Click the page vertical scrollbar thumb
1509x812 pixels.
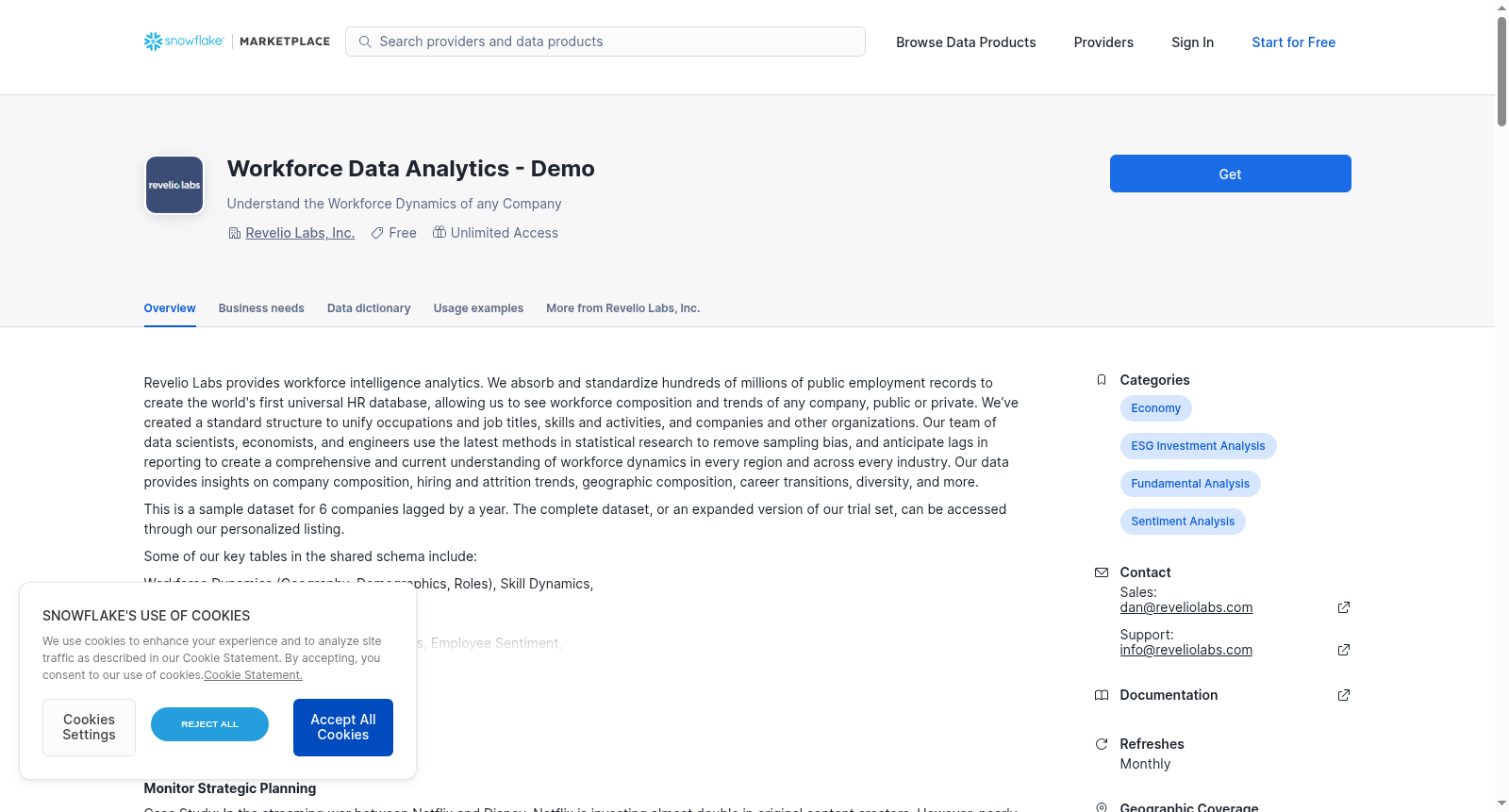(1501, 71)
